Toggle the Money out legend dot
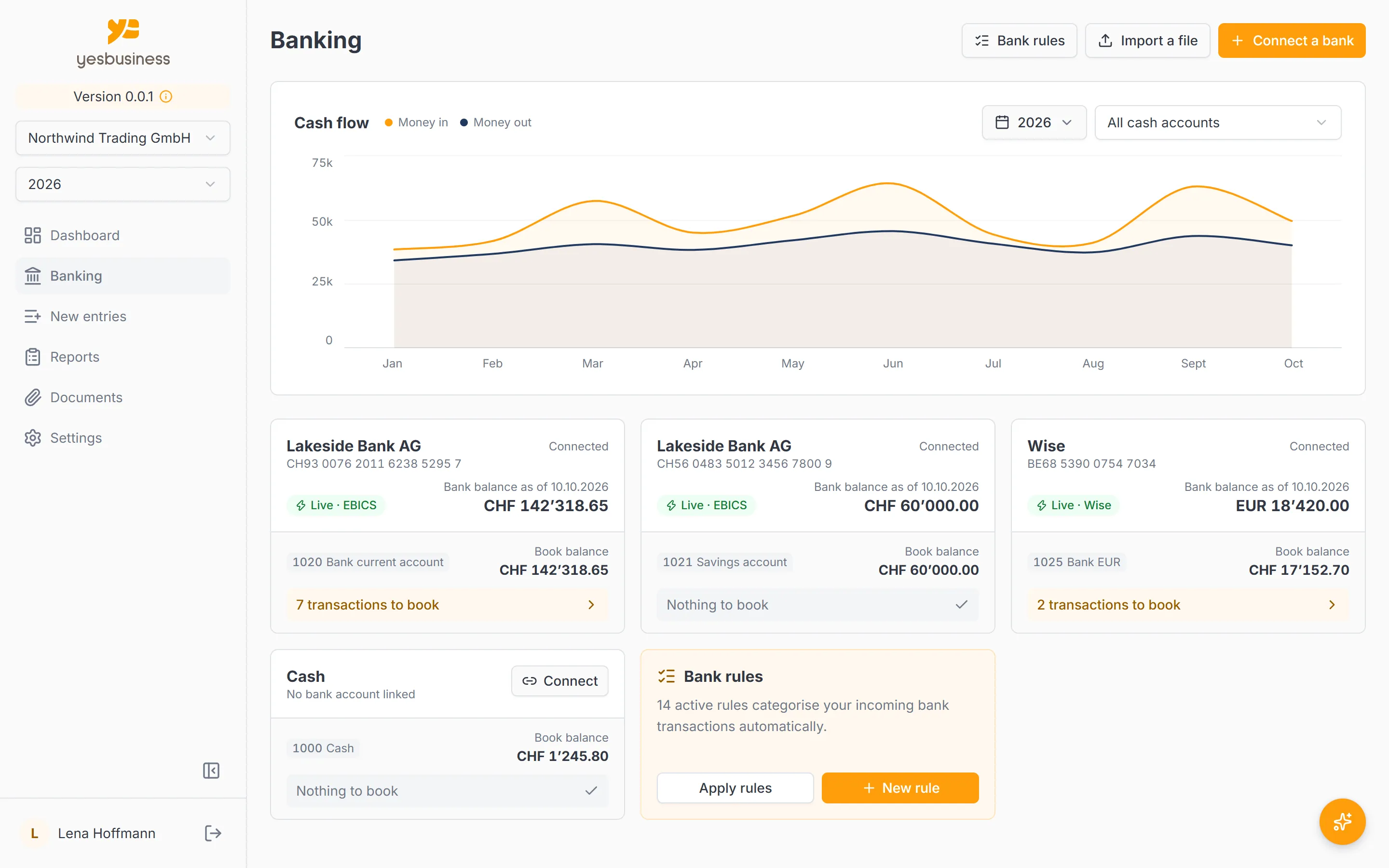 tap(464, 122)
